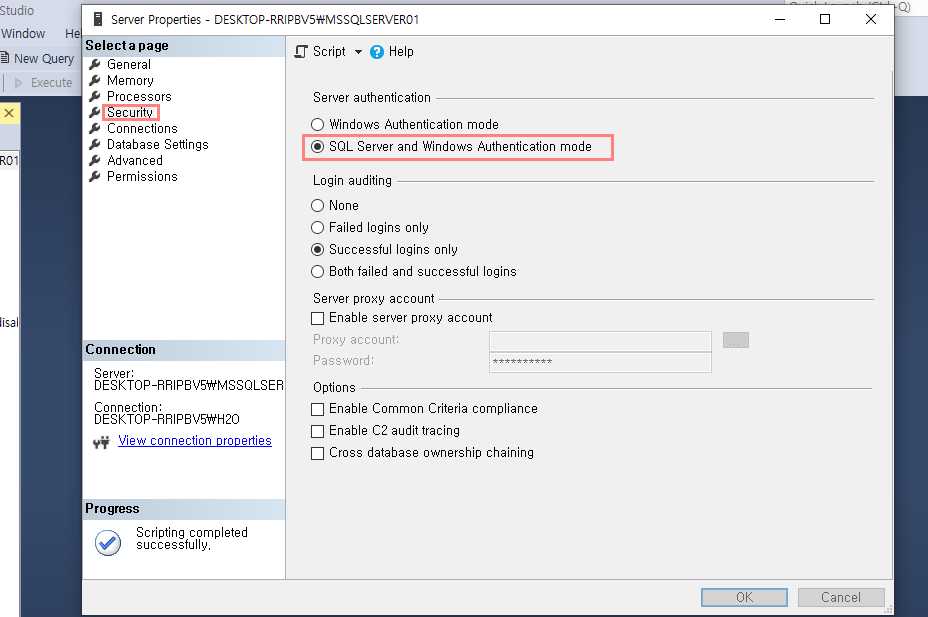Viewport: 928px width, 617px height.
Task: Click the OK button
Action: pyautogui.click(x=744, y=597)
